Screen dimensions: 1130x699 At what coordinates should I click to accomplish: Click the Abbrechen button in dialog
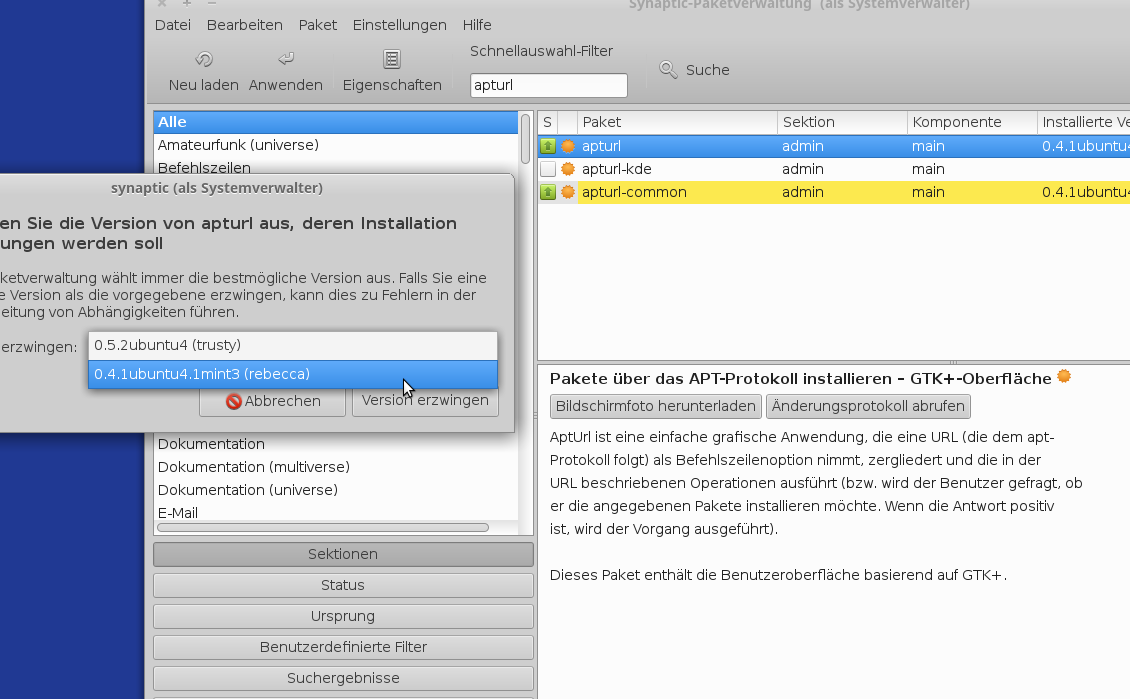272,401
